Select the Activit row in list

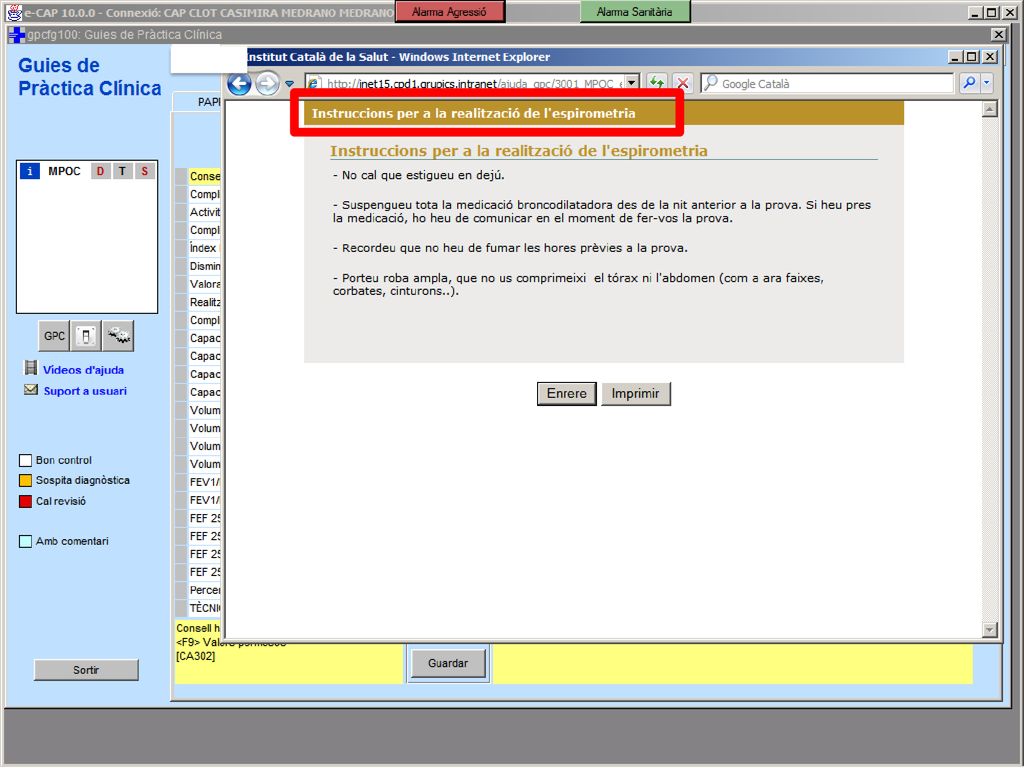(204, 212)
